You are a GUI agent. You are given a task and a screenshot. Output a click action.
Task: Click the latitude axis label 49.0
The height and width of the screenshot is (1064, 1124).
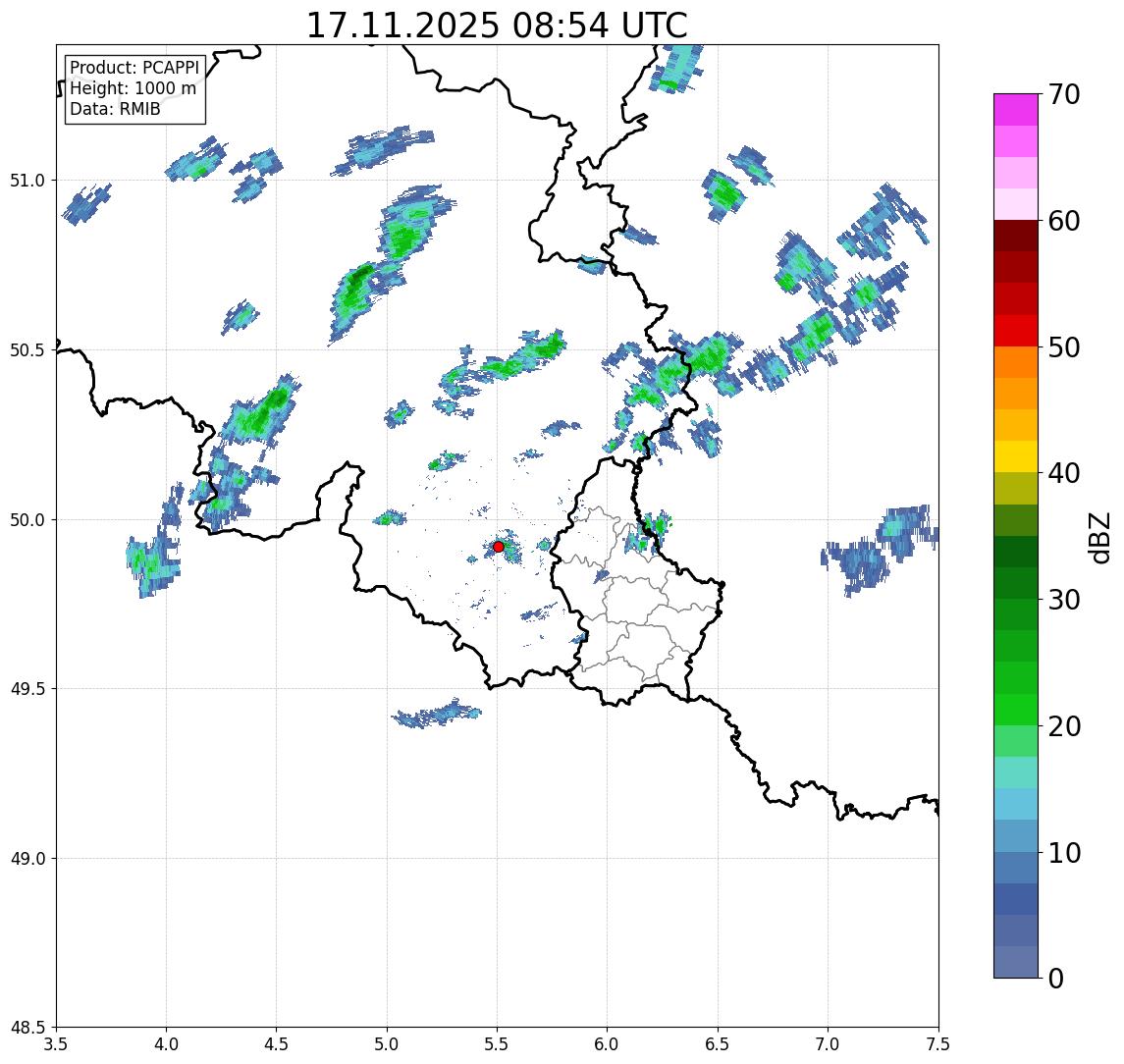(27, 858)
